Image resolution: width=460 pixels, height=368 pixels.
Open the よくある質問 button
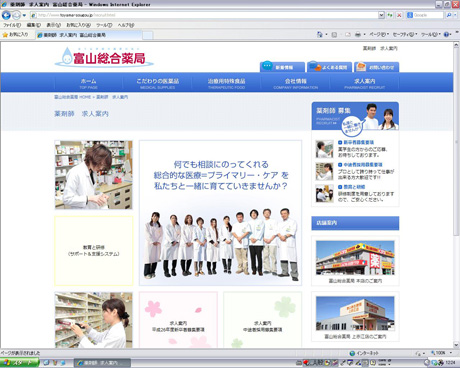pyautogui.click(x=329, y=67)
